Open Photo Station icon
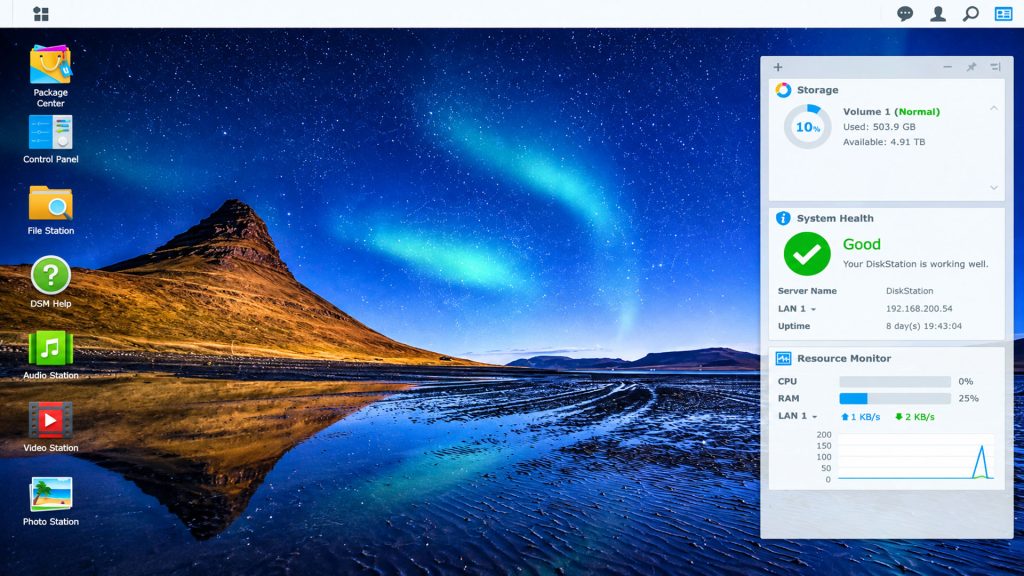The image size is (1024, 576). 50,501
